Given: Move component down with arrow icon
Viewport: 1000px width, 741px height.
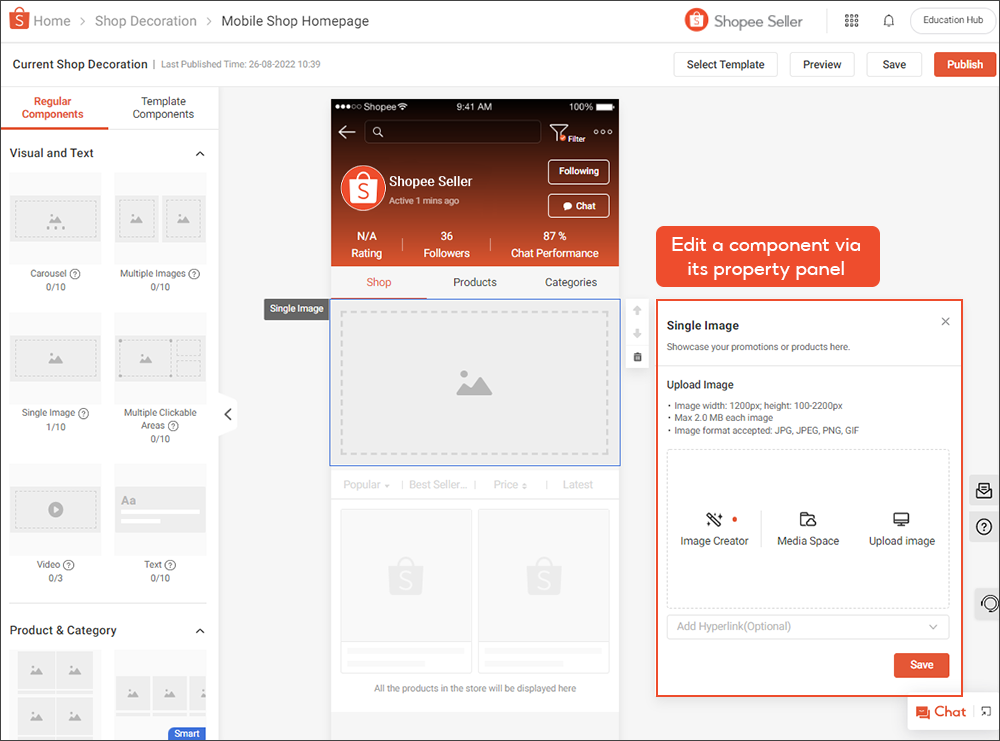Looking at the screenshot, I should 638,334.
